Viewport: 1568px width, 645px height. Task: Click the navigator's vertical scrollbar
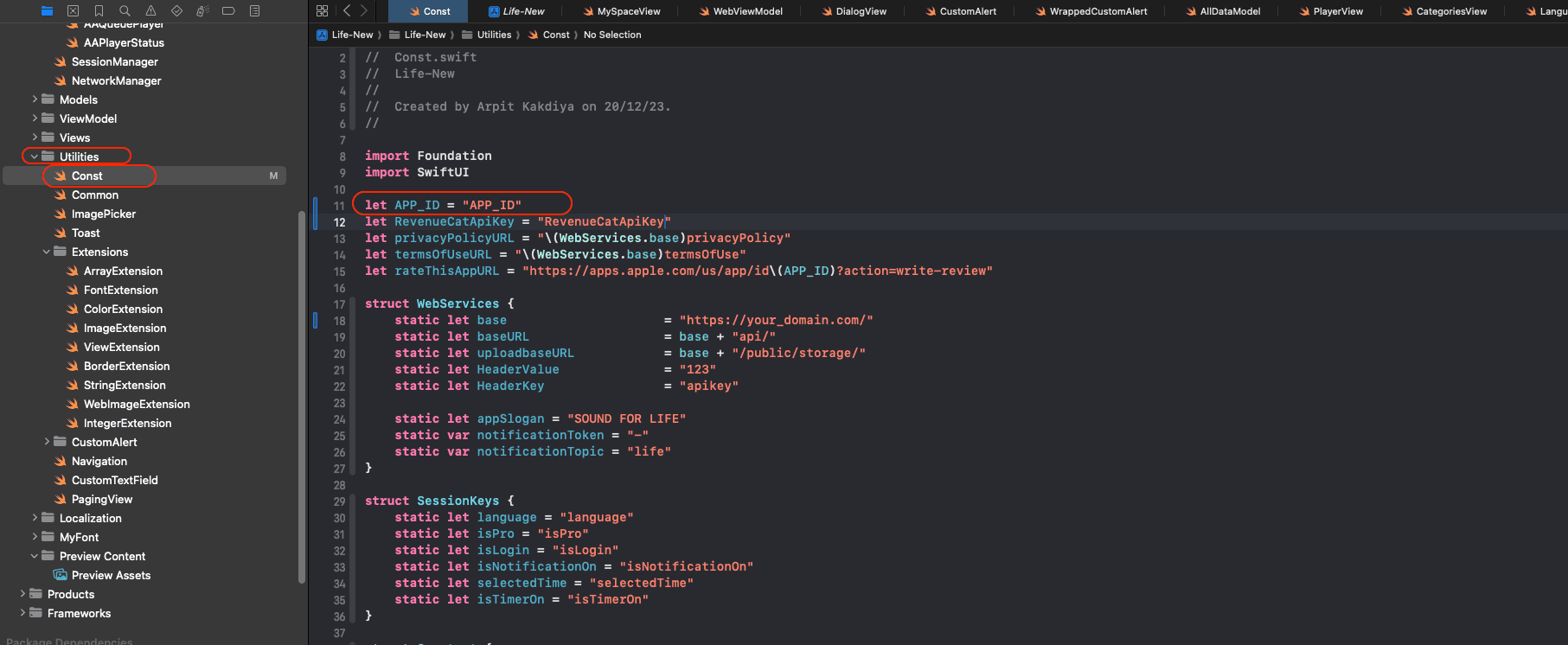coord(302,398)
